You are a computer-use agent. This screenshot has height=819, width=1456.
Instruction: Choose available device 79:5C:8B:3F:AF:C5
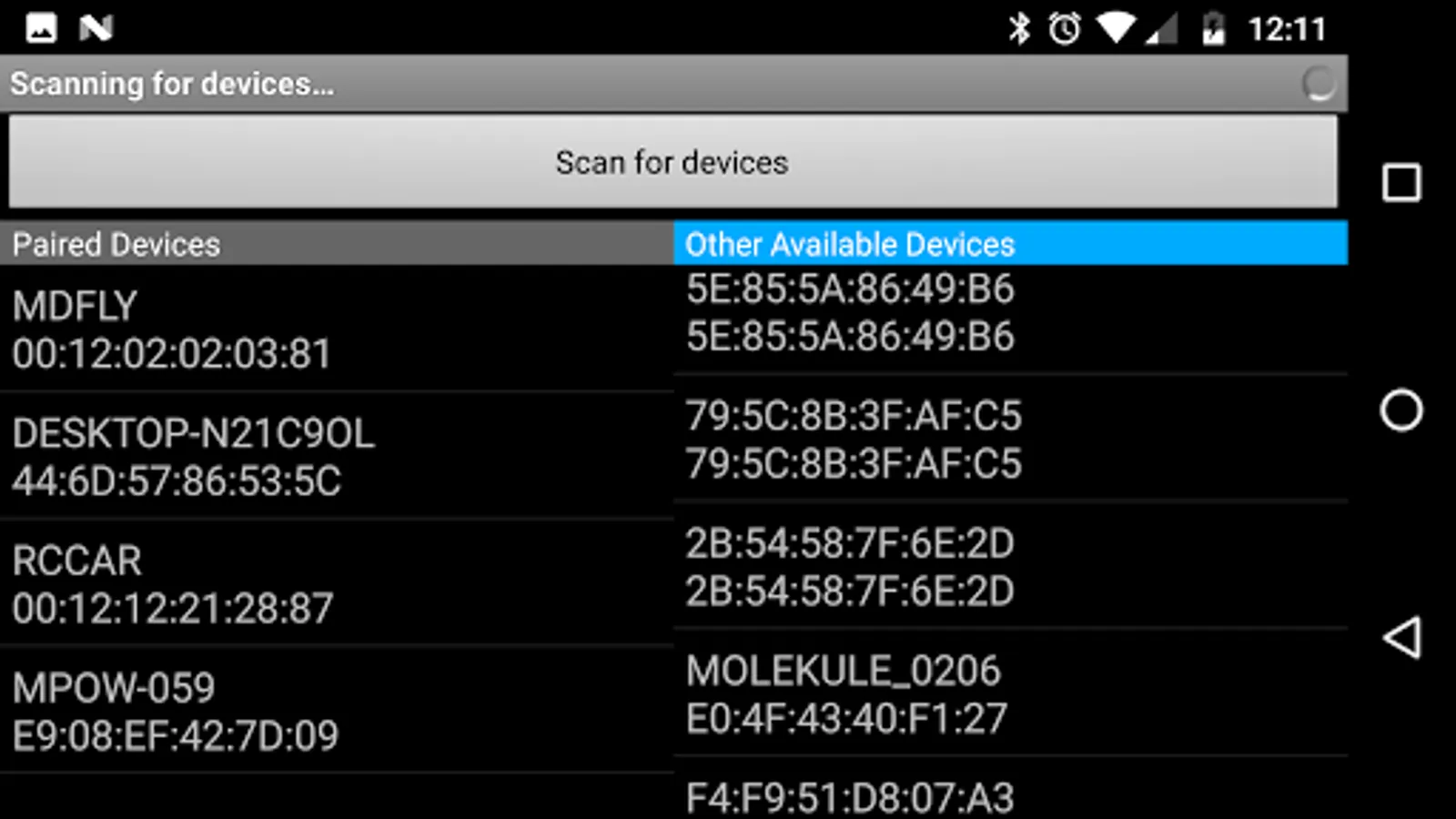tap(1010, 440)
